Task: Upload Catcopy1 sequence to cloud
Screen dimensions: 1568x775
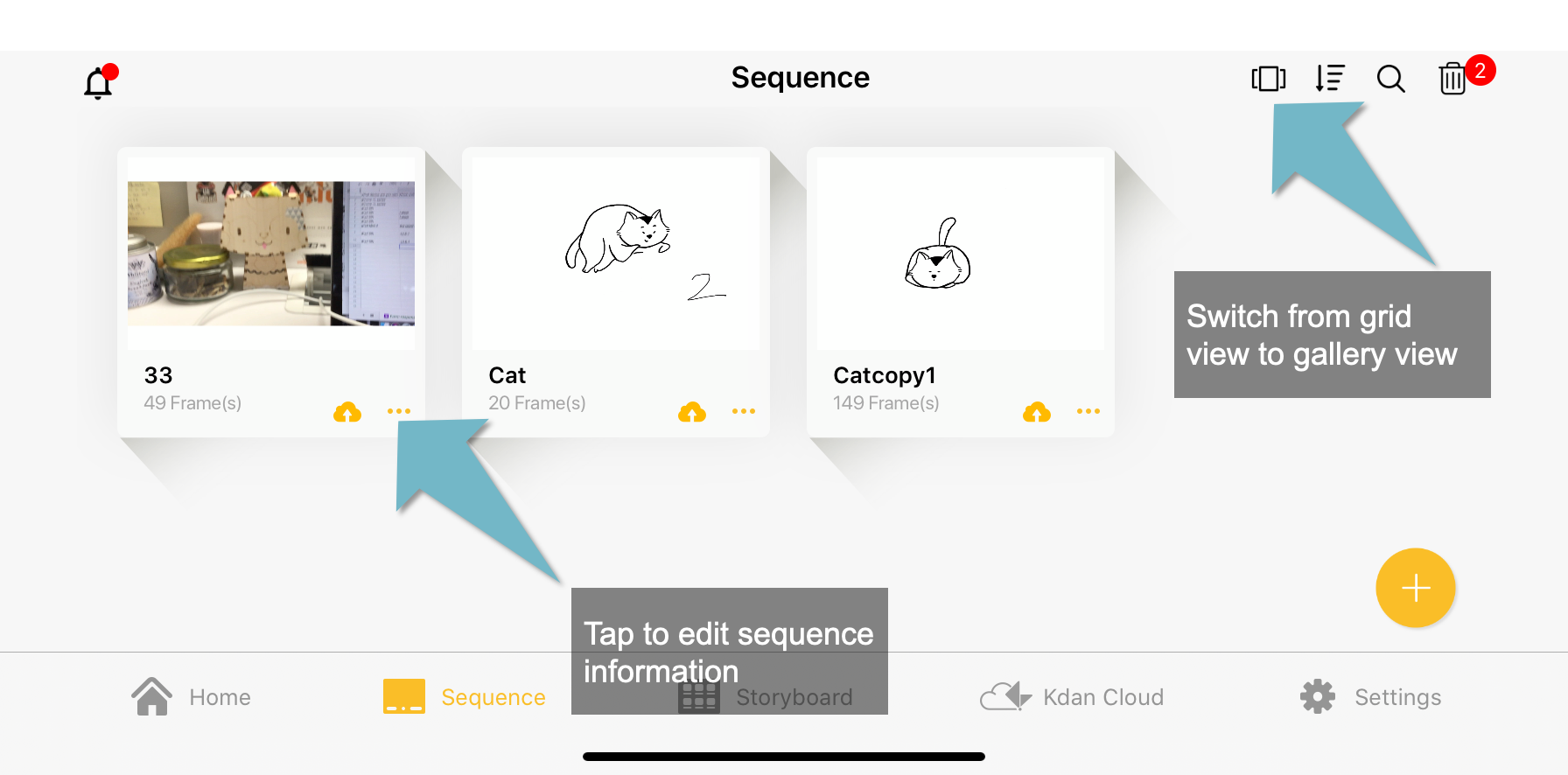Action: [x=1037, y=412]
